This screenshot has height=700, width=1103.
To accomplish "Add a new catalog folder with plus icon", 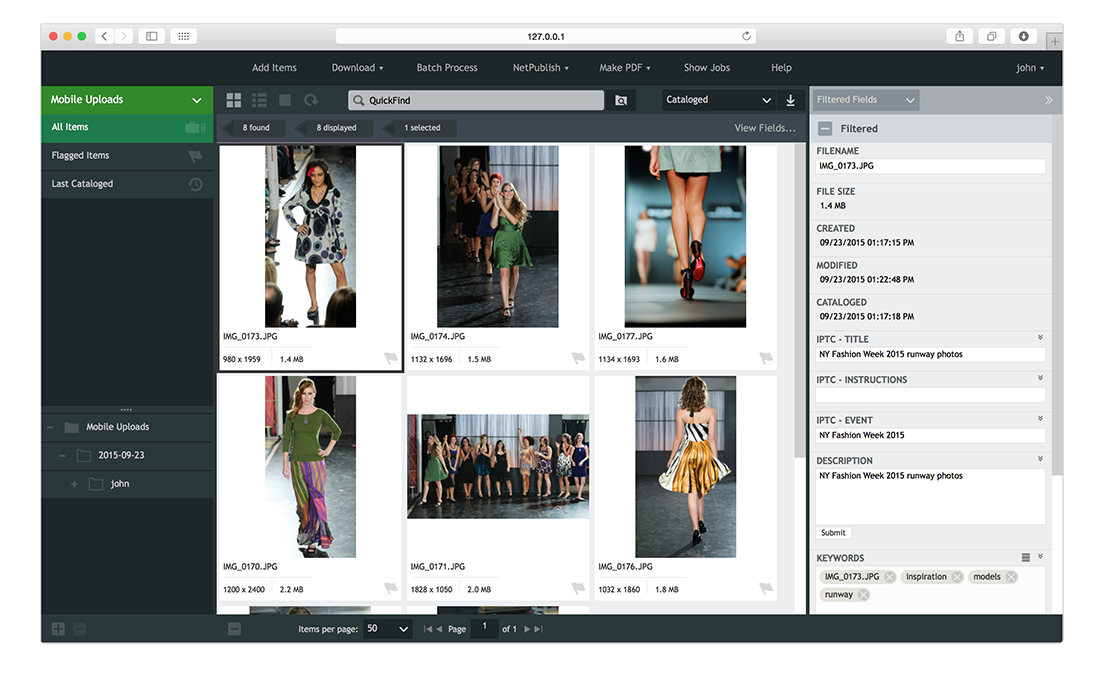I will tap(58, 629).
